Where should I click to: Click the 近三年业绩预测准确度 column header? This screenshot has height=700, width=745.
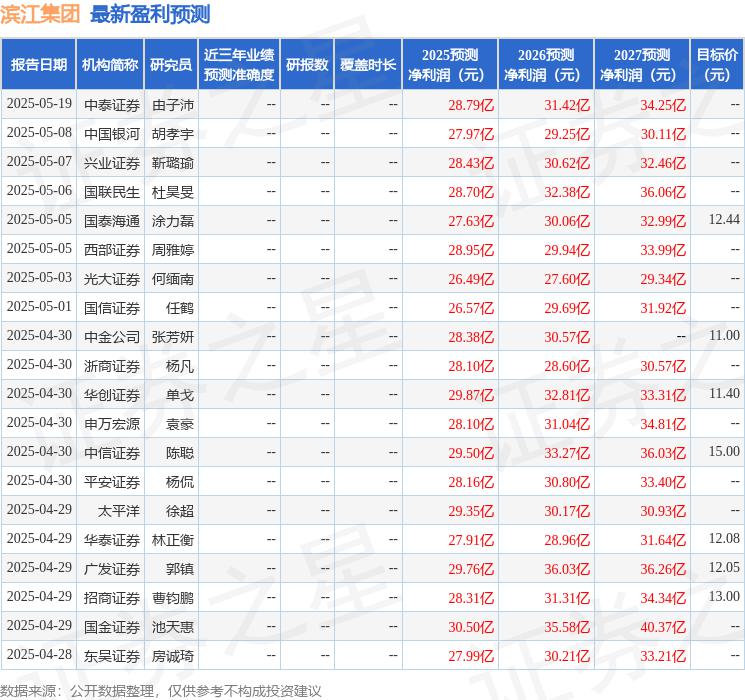[239, 64]
